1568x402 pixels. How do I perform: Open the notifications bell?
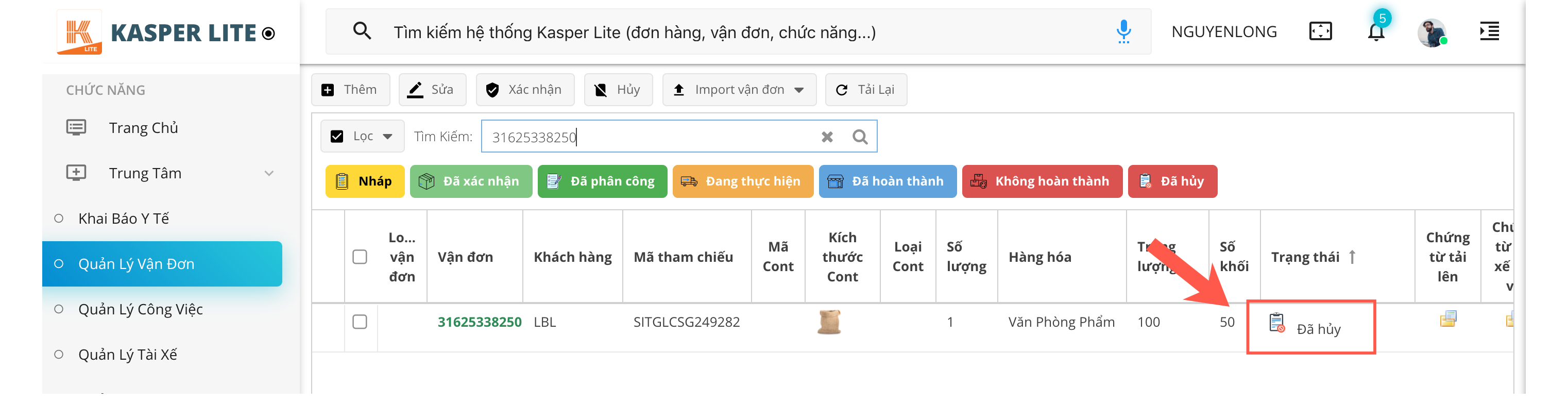tap(1376, 31)
